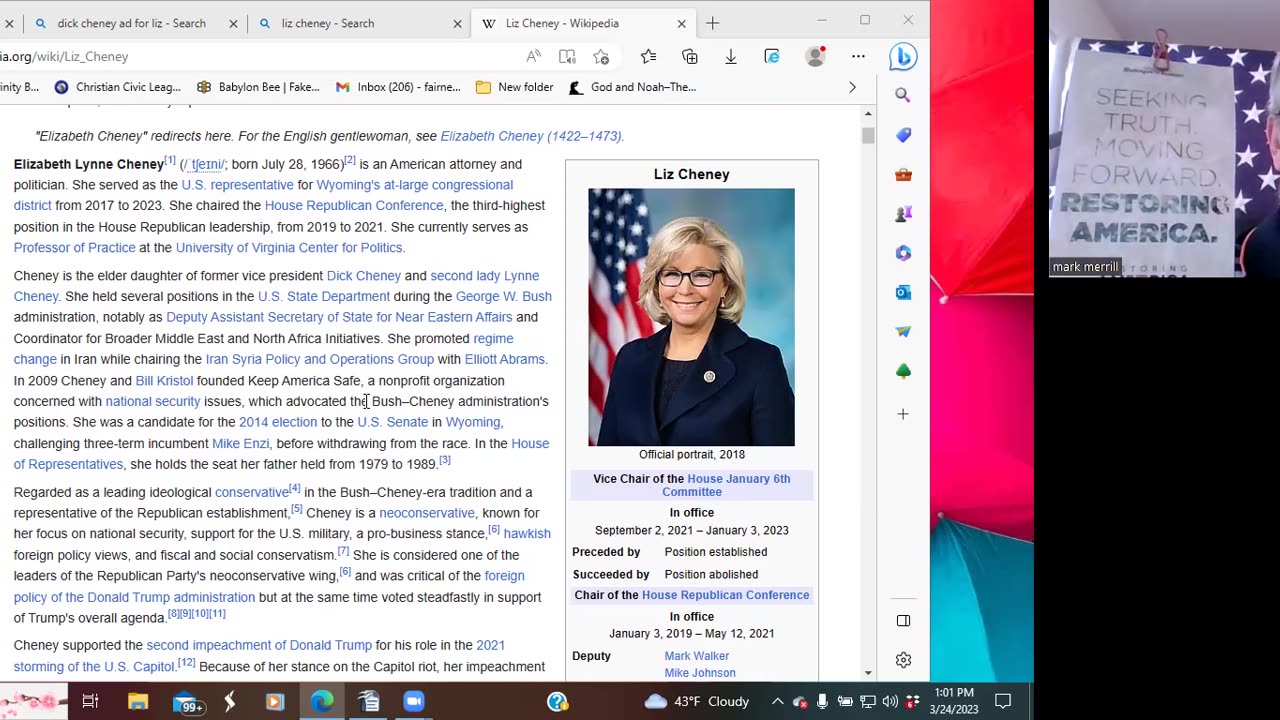Open the Liz Cheney official portrait image
The height and width of the screenshot is (720, 1280).
pos(692,317)
